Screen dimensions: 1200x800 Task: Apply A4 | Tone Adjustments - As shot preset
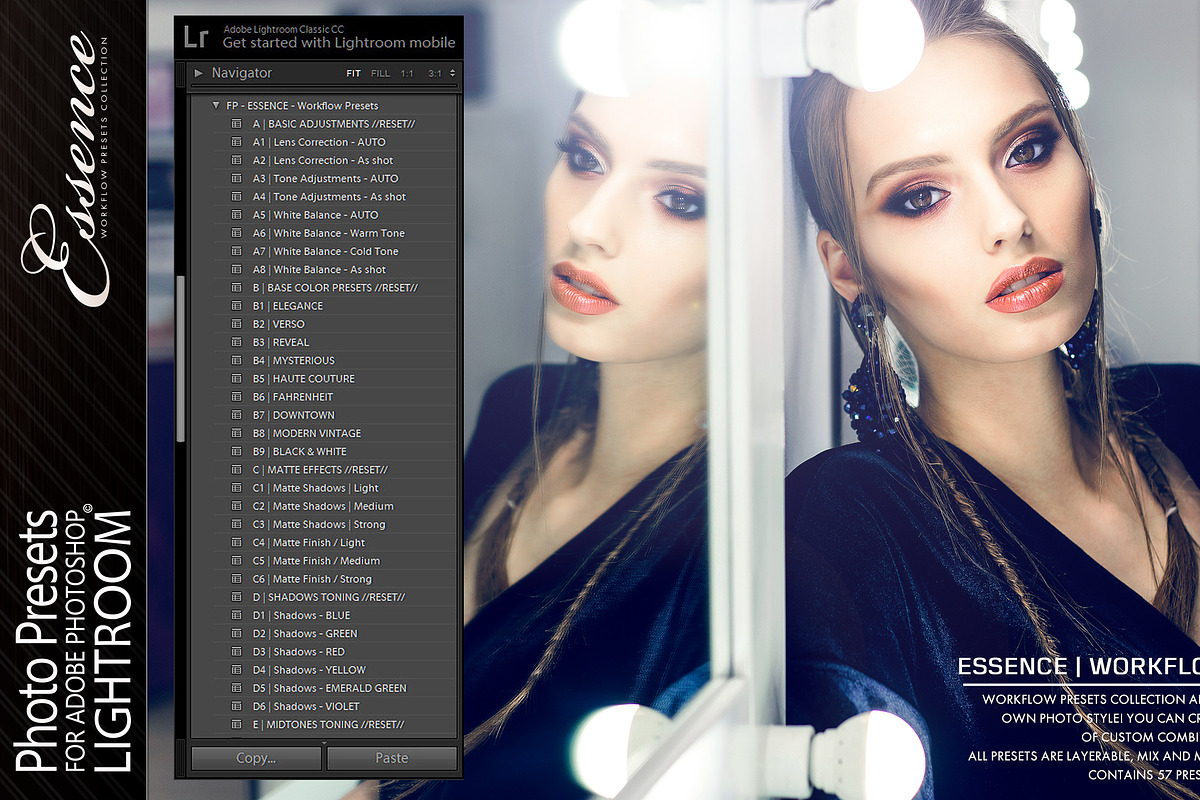(329, 197)
